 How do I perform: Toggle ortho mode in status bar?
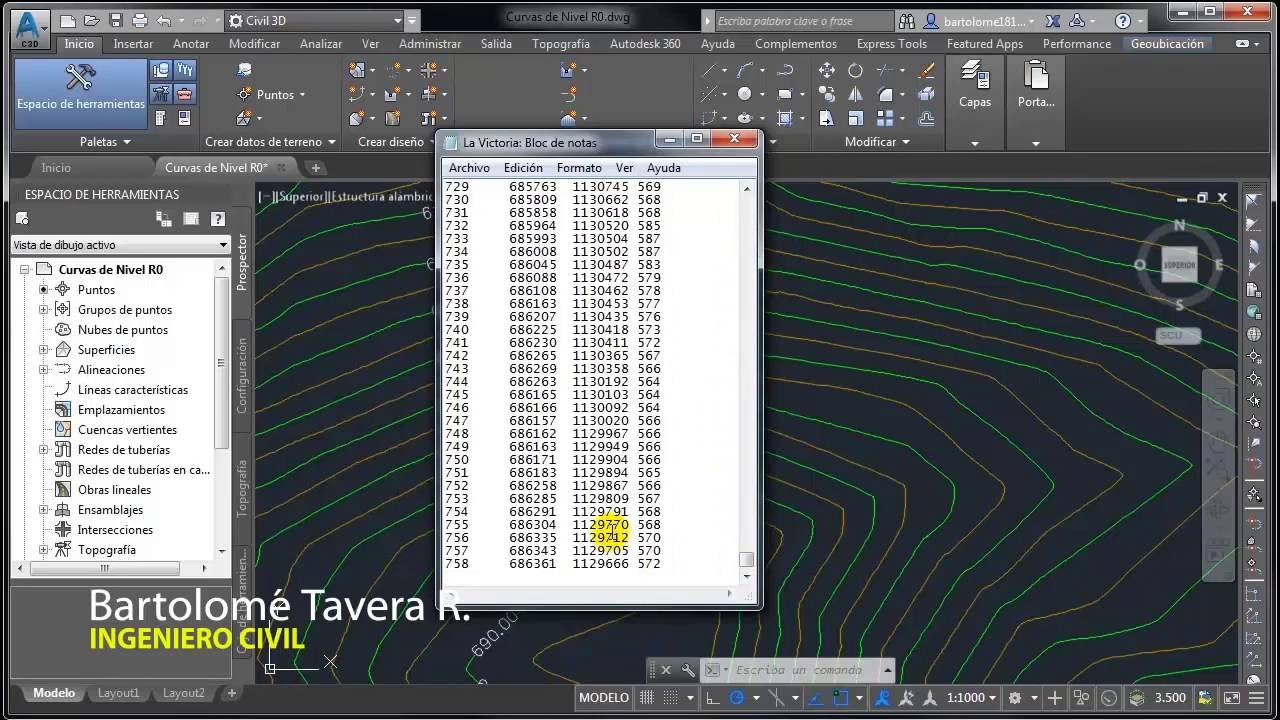tap(712, 698)
